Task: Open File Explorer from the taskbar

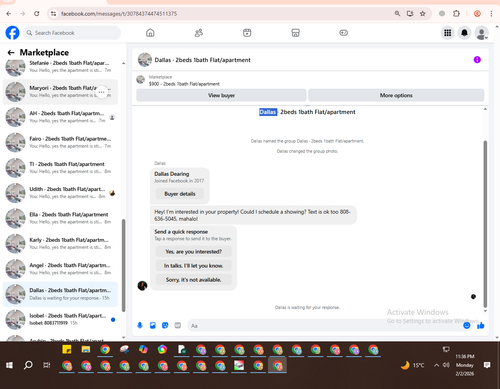Action: click(86, 349)
